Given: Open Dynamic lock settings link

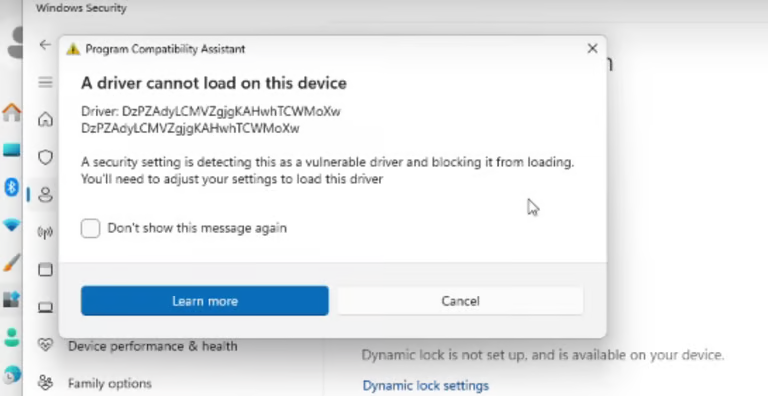Looking at the screenshot, I should 426,386.
